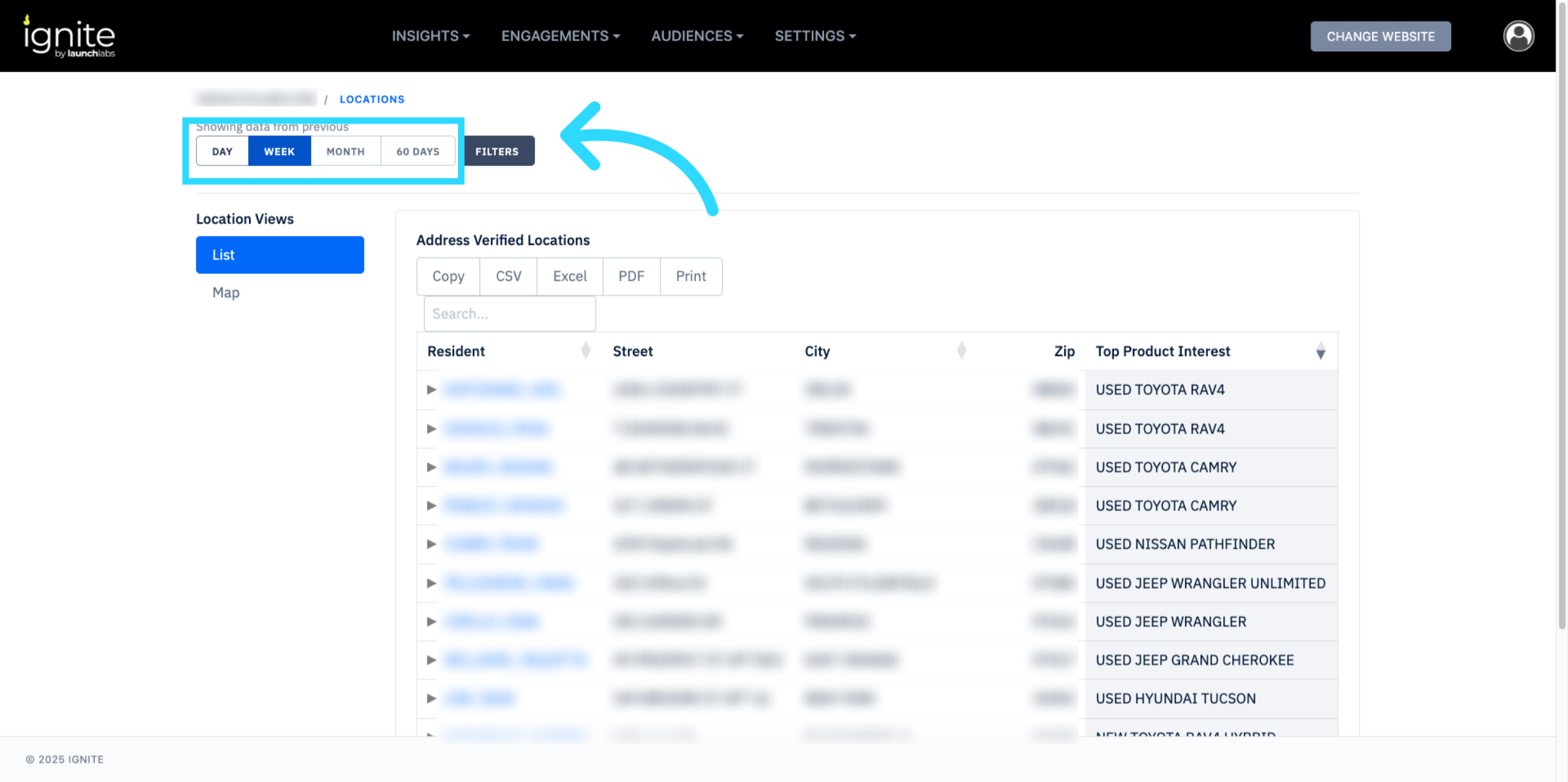1568x782 pixels.
Task: Sort by Resident column arrows
Action: 585,351
